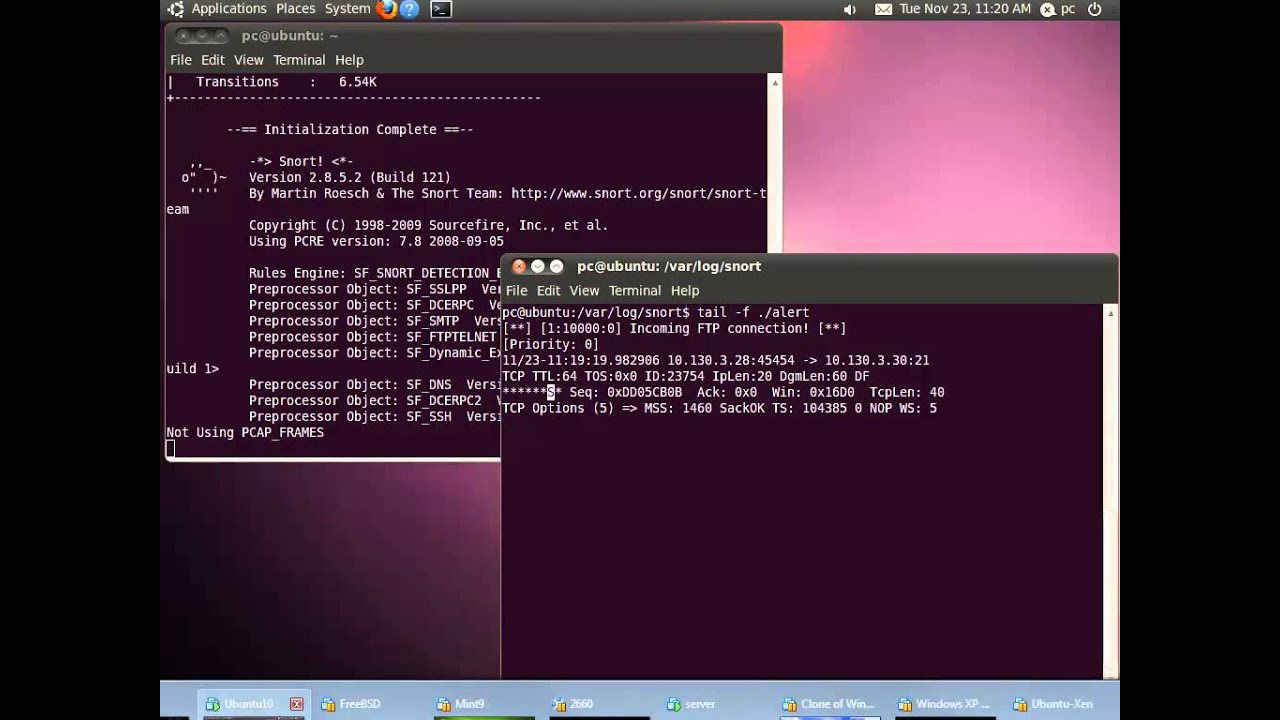Open the pc user status menu
This screenshot has width=1280, height=720.
(1058, 9)
